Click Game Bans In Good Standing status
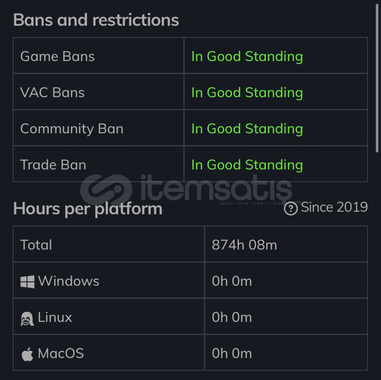 [x=247, y=56]
